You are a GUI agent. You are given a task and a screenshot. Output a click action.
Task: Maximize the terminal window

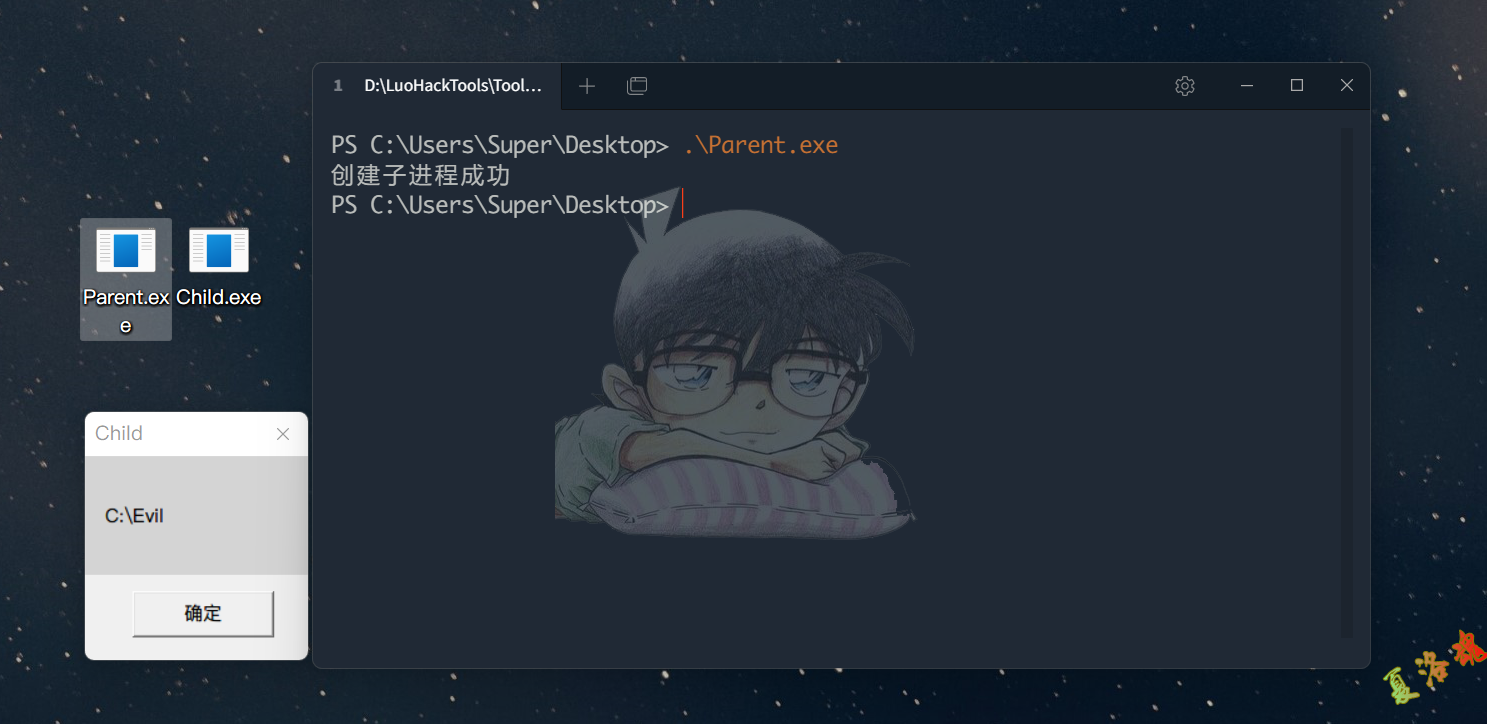coord(1297,86)
